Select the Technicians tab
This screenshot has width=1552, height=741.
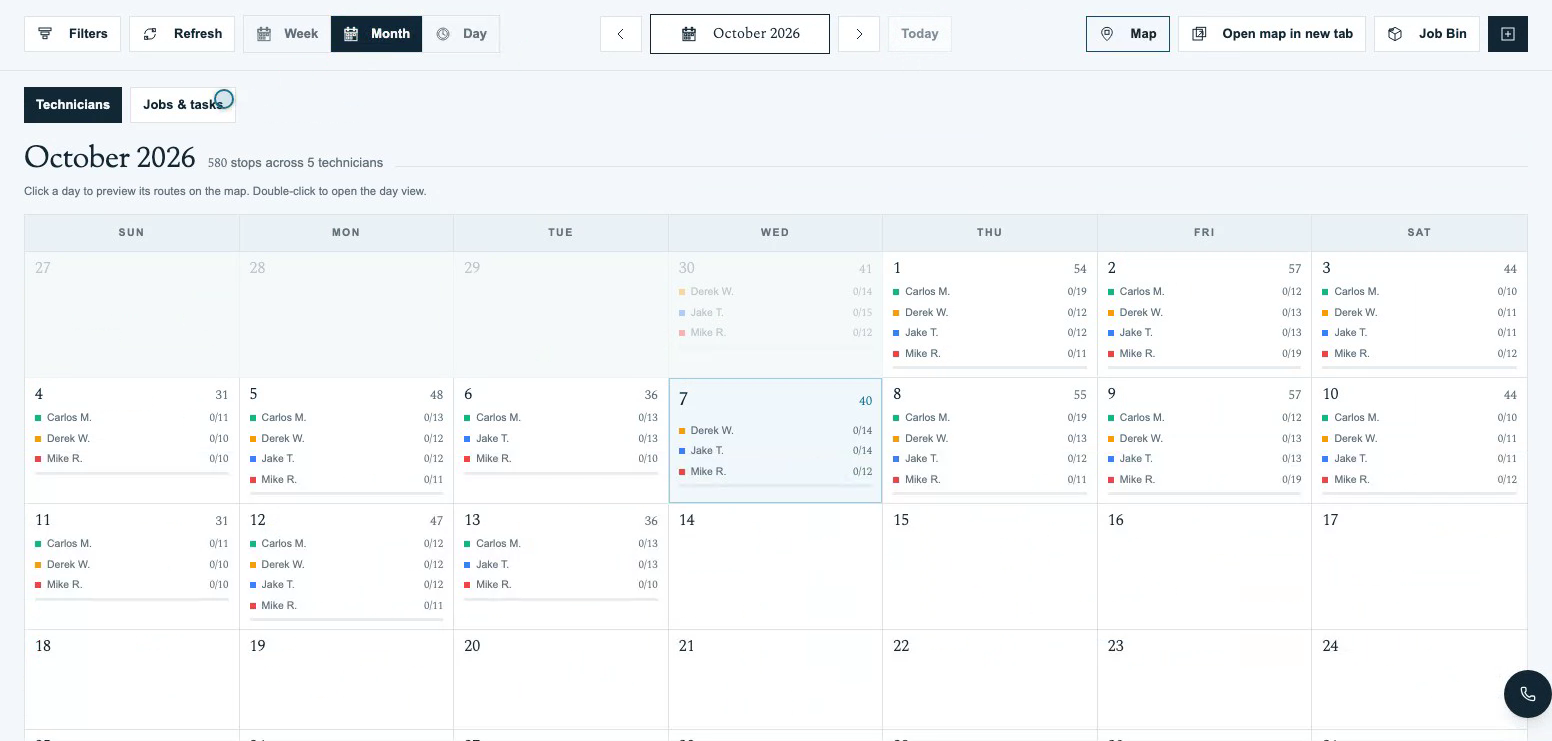[x=73, y=105]
